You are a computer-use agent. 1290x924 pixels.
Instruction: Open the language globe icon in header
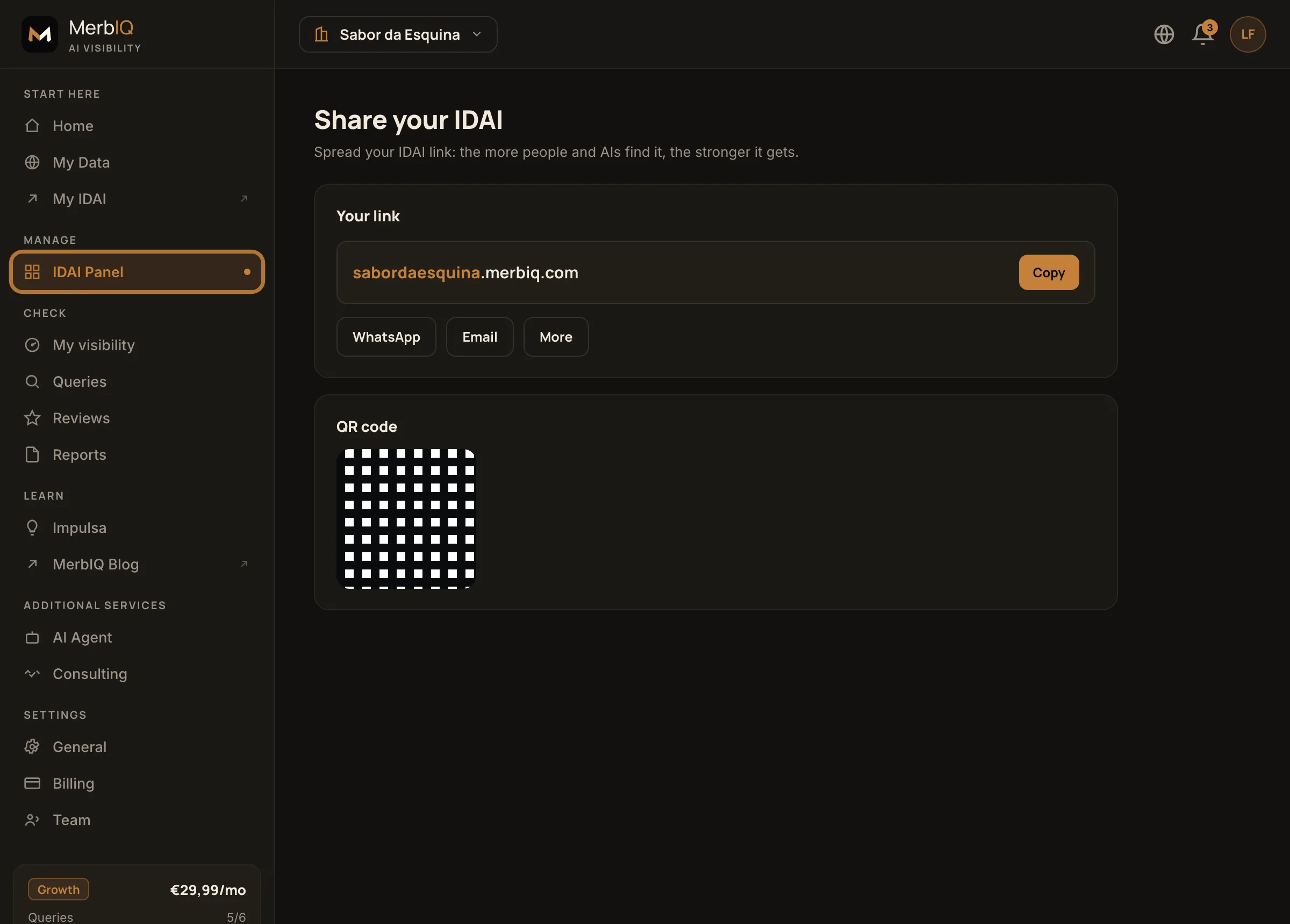pyautogui.click(x=1164, y=34)
